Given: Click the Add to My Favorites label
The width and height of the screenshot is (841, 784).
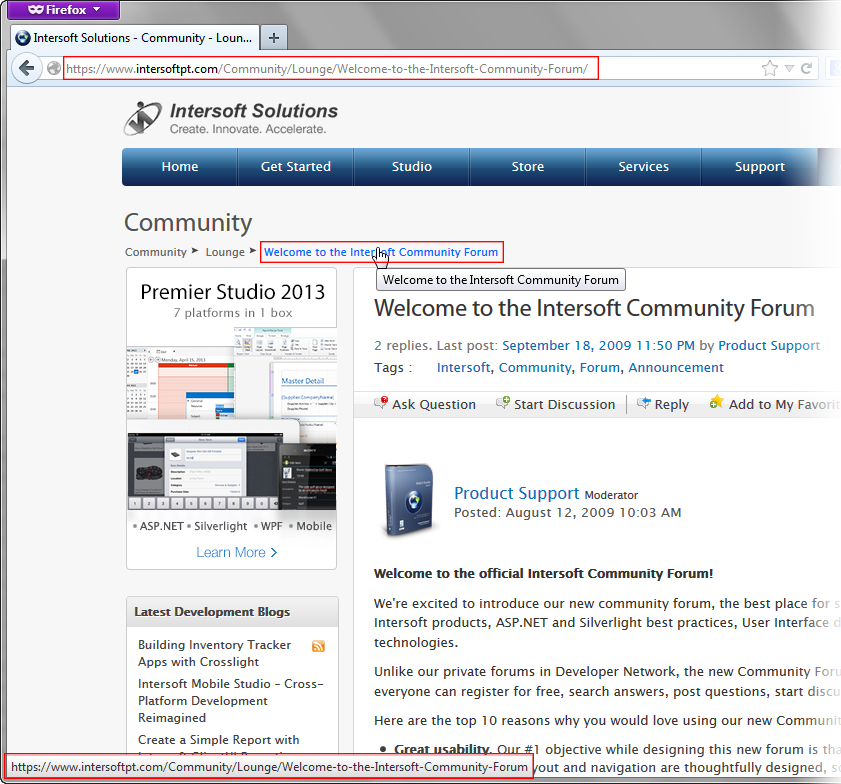Looking at the screenshot, I should click(x=784, y=404).
